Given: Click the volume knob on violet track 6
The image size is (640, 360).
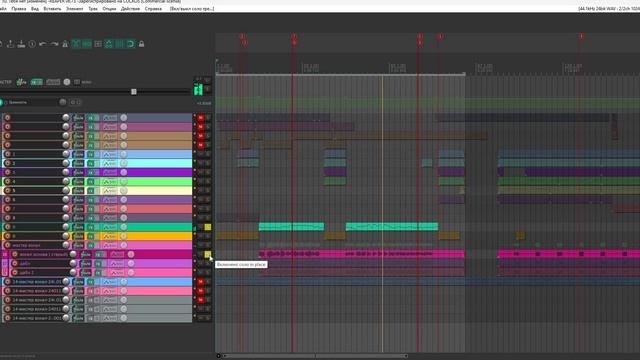Looking at the screenshot, I should click(66, 200).
